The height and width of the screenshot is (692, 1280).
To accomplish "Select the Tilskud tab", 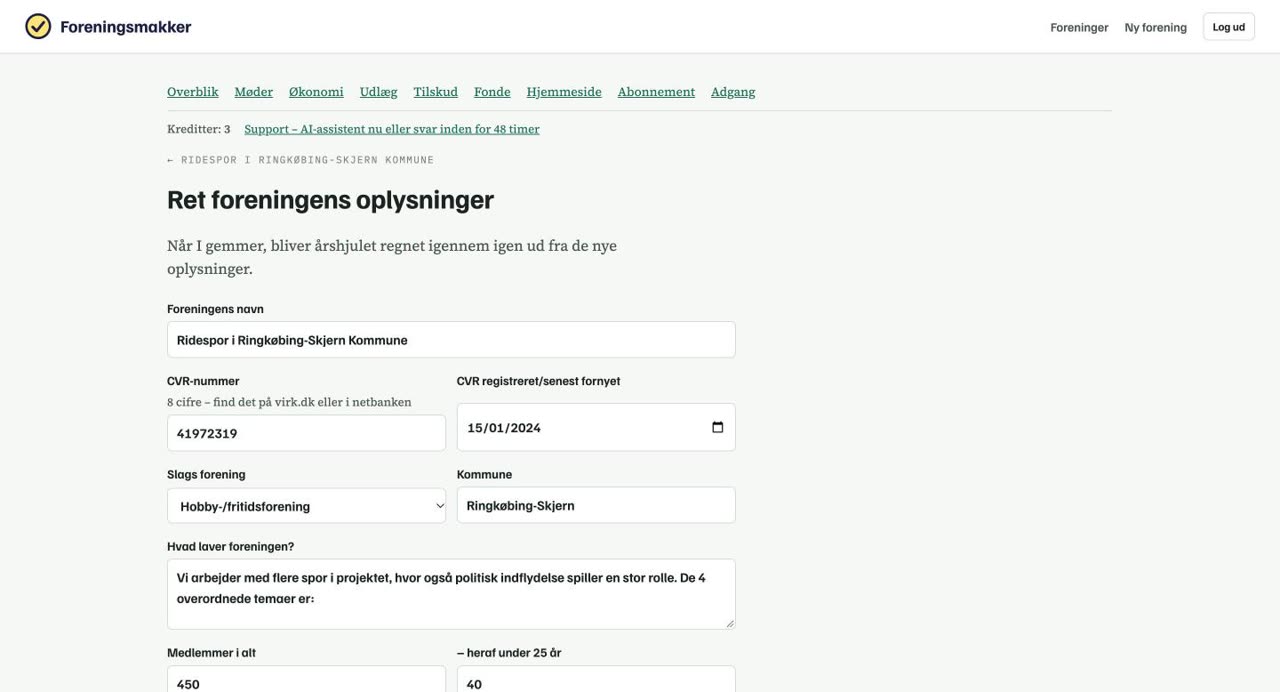I will 436,92.
